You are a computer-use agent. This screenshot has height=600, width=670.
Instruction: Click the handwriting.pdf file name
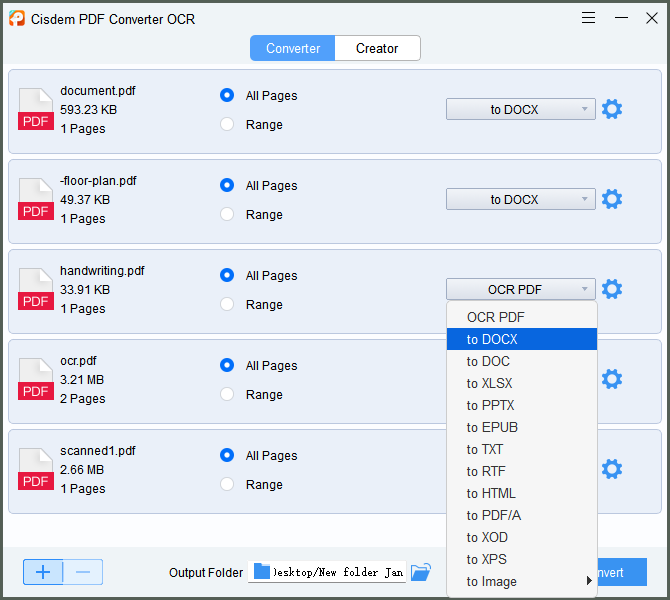point(102,271)
